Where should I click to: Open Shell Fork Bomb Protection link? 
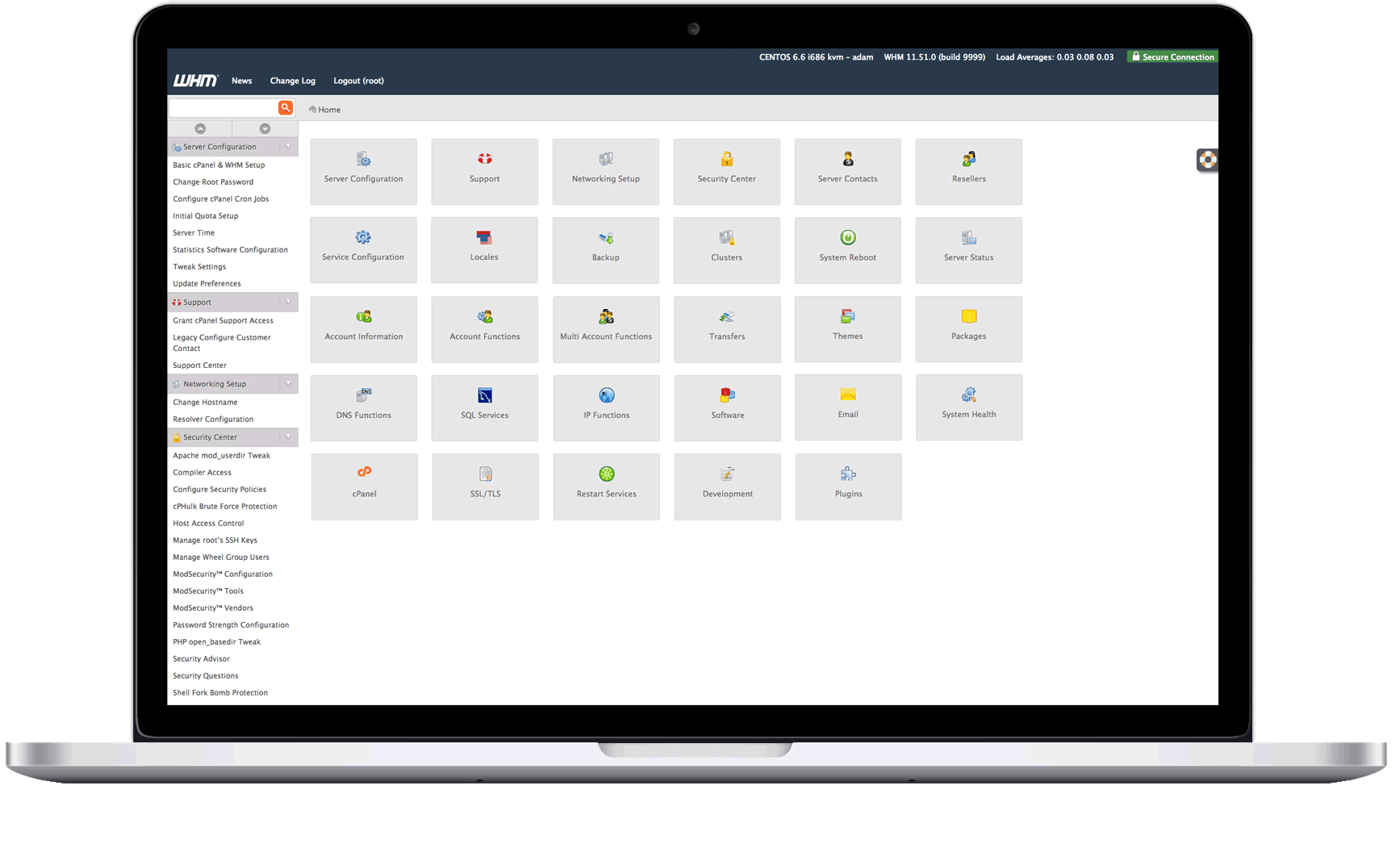pyautogui.click(x=220, y=693)
